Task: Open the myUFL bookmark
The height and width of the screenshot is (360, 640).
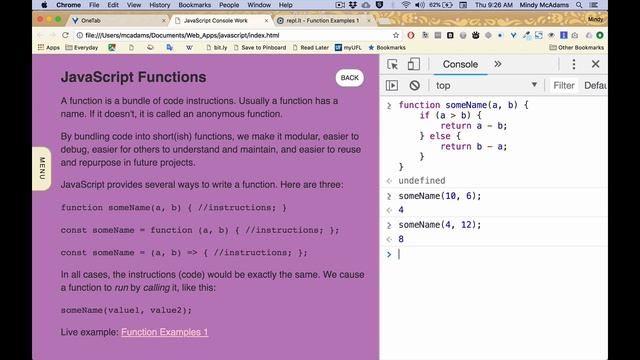Action: tap(348, 47)
